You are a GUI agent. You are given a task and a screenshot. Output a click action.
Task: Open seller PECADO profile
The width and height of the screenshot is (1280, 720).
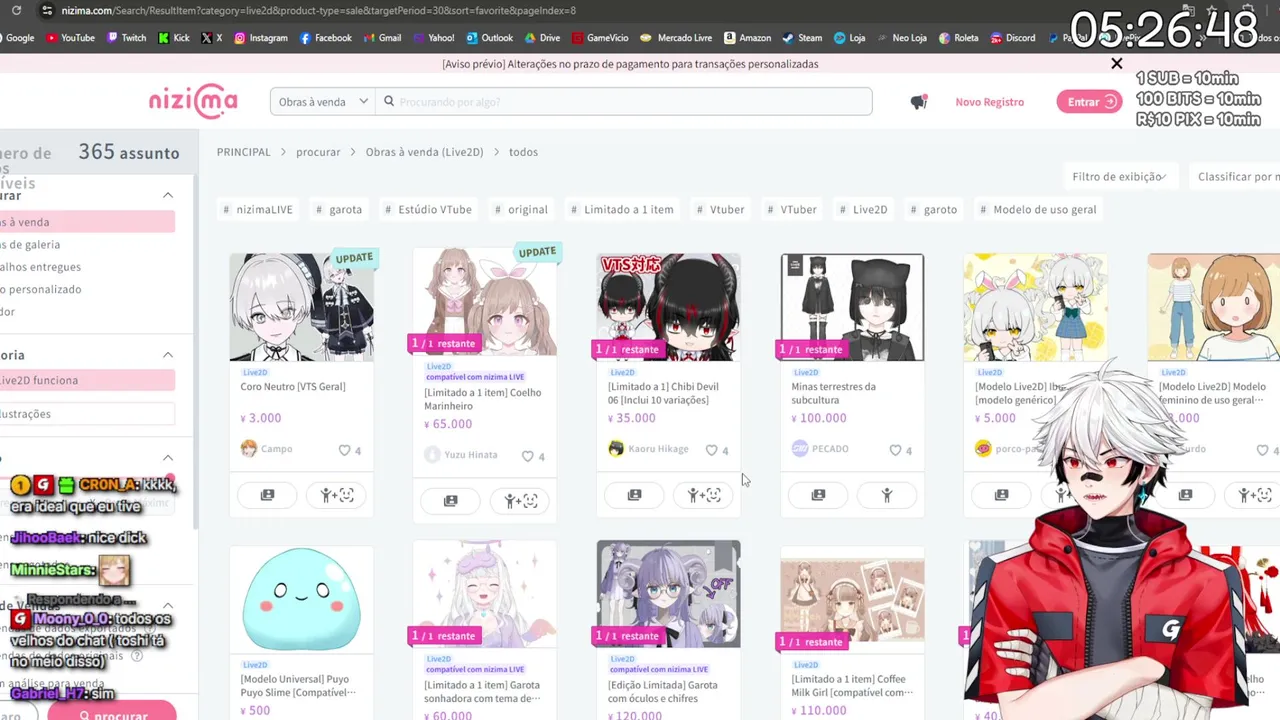coord(820,449)
